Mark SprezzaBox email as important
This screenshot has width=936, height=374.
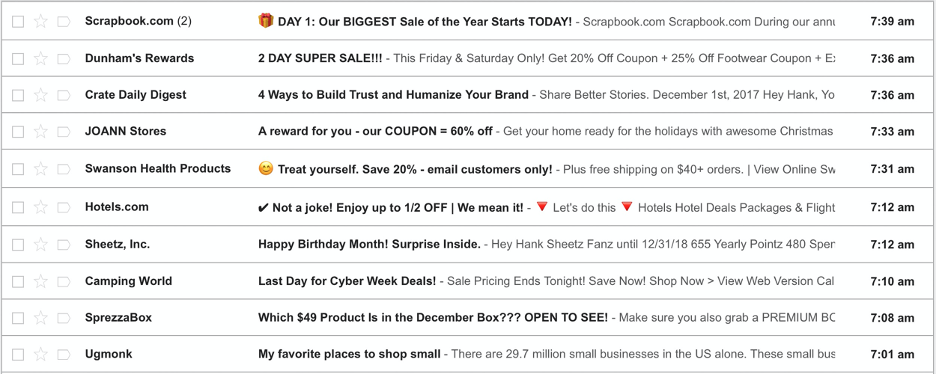coord(63,318)
